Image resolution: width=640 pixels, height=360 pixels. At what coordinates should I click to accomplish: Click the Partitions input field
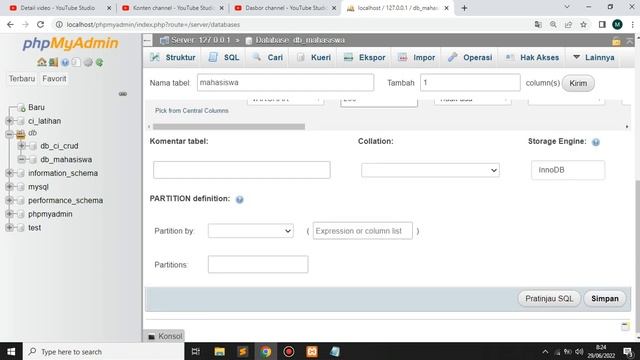(258, 264)
